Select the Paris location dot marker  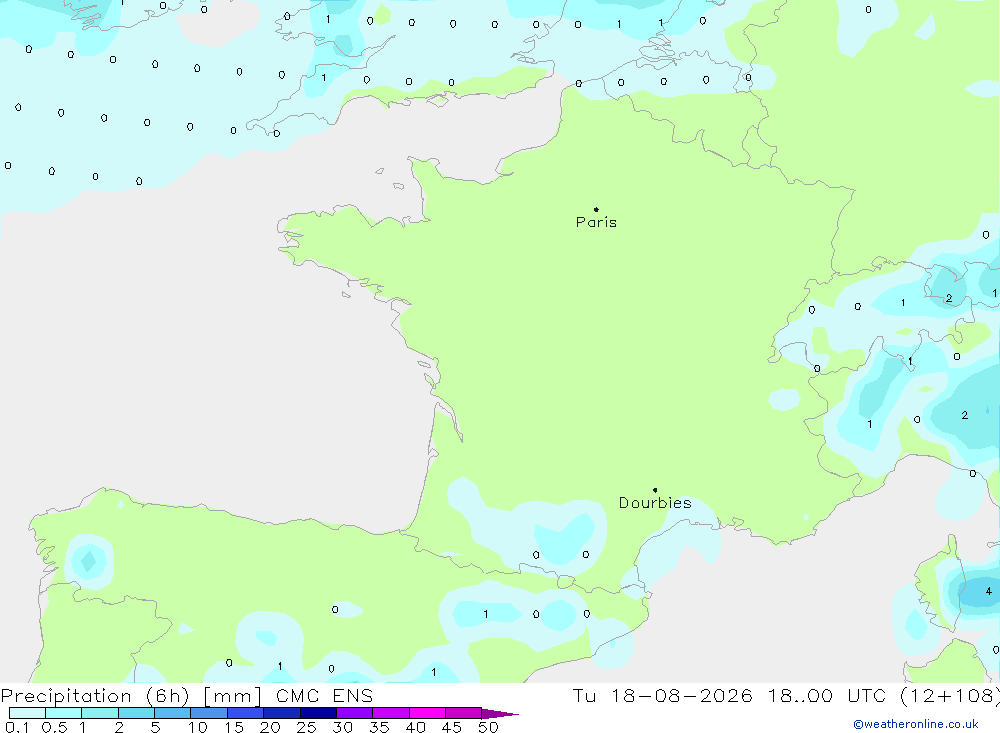[x=596, y=209]
